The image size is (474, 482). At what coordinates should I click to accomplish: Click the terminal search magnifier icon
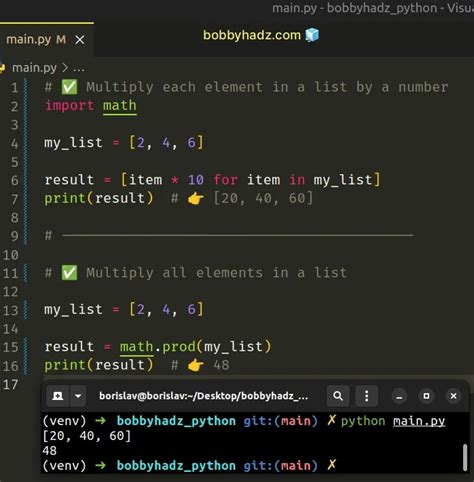[338, 396]
